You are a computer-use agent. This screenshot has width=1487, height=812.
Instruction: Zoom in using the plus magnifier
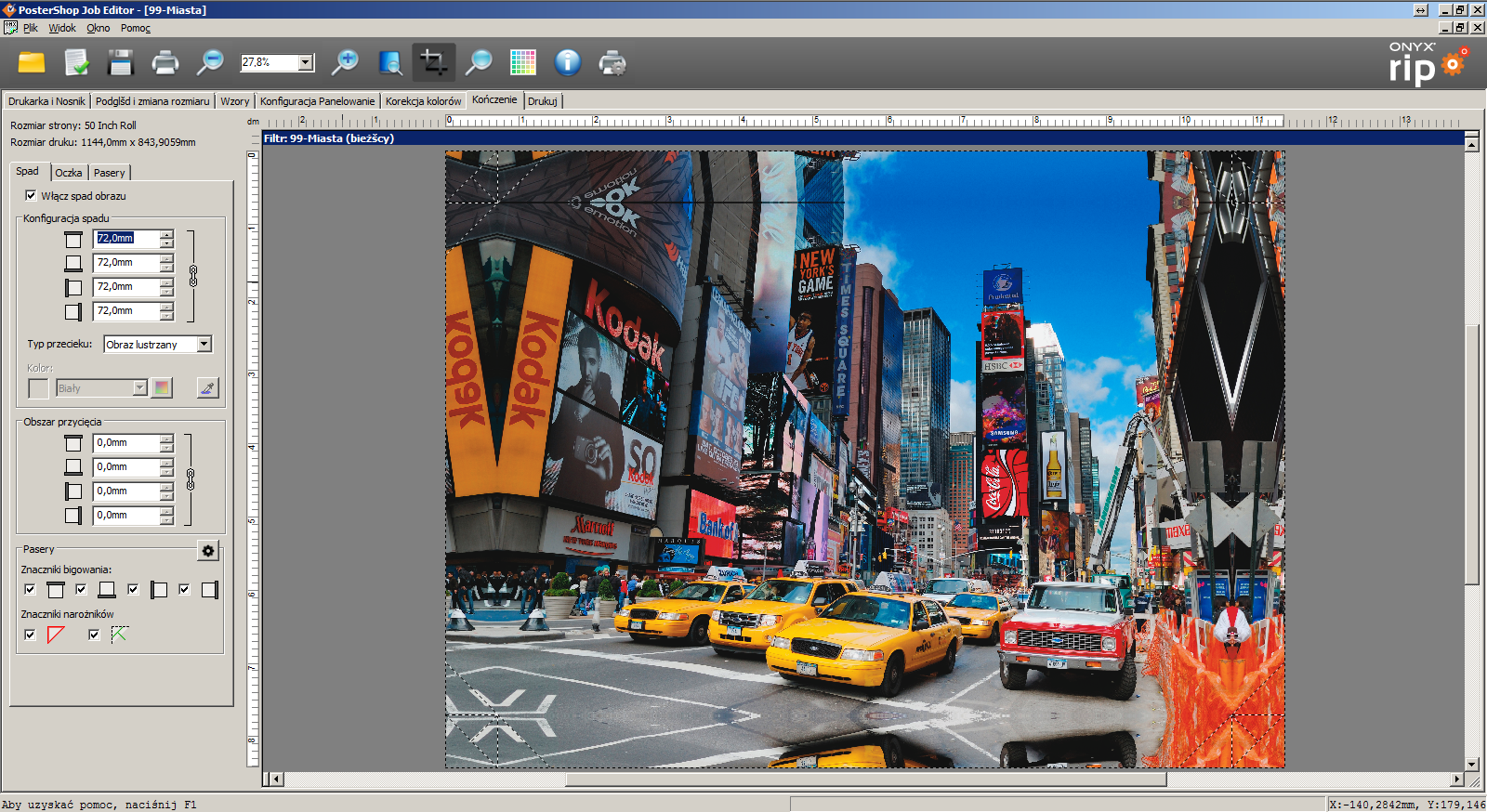click(345, 63)
